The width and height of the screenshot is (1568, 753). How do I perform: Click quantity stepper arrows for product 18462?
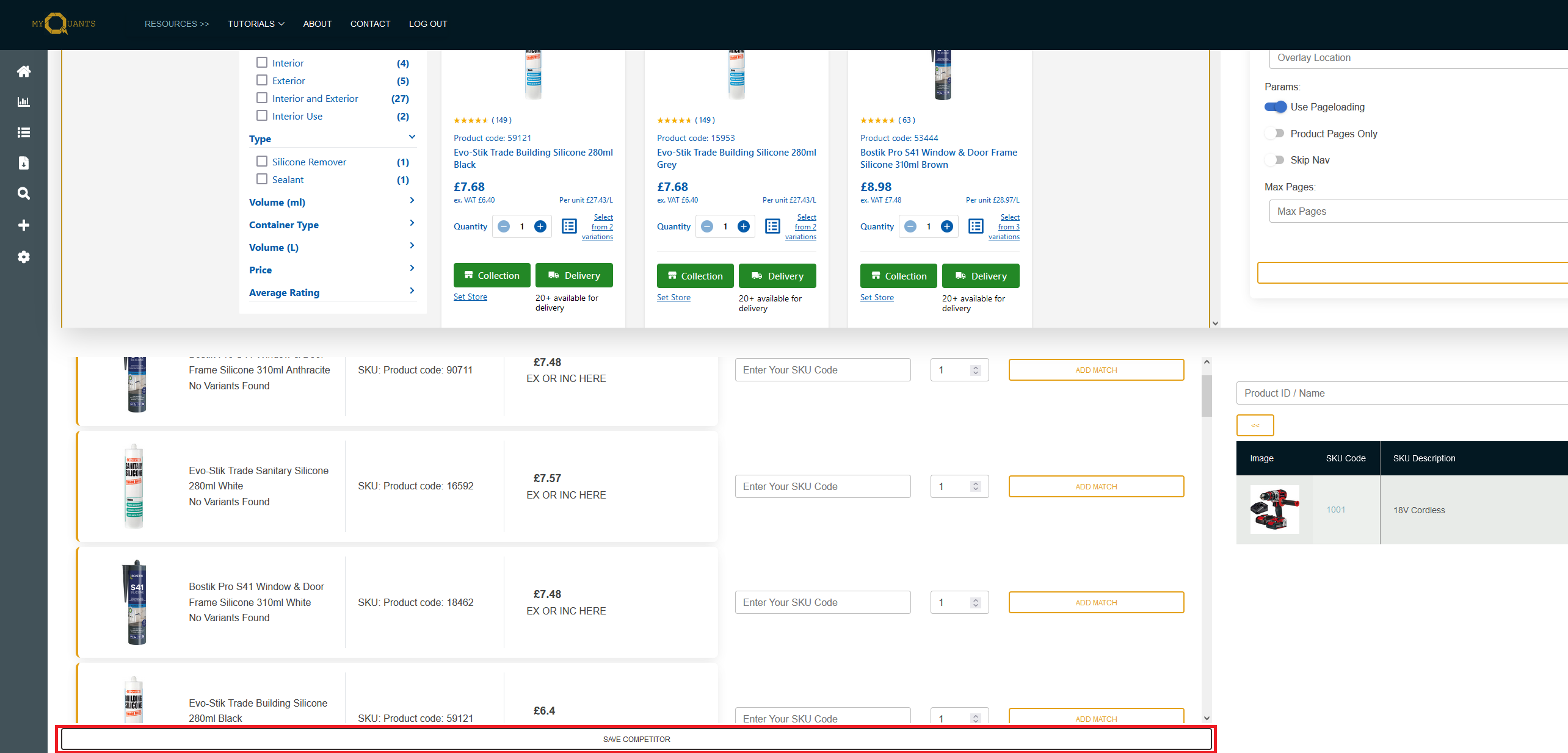pos(976,602)
